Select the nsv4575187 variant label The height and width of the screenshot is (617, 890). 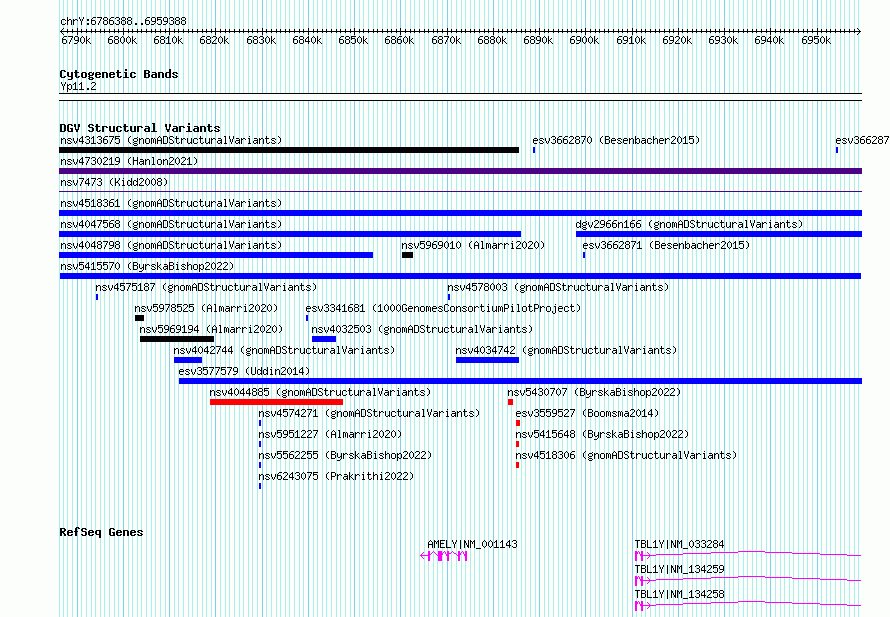pyautogui.click(x=206, y=287)
